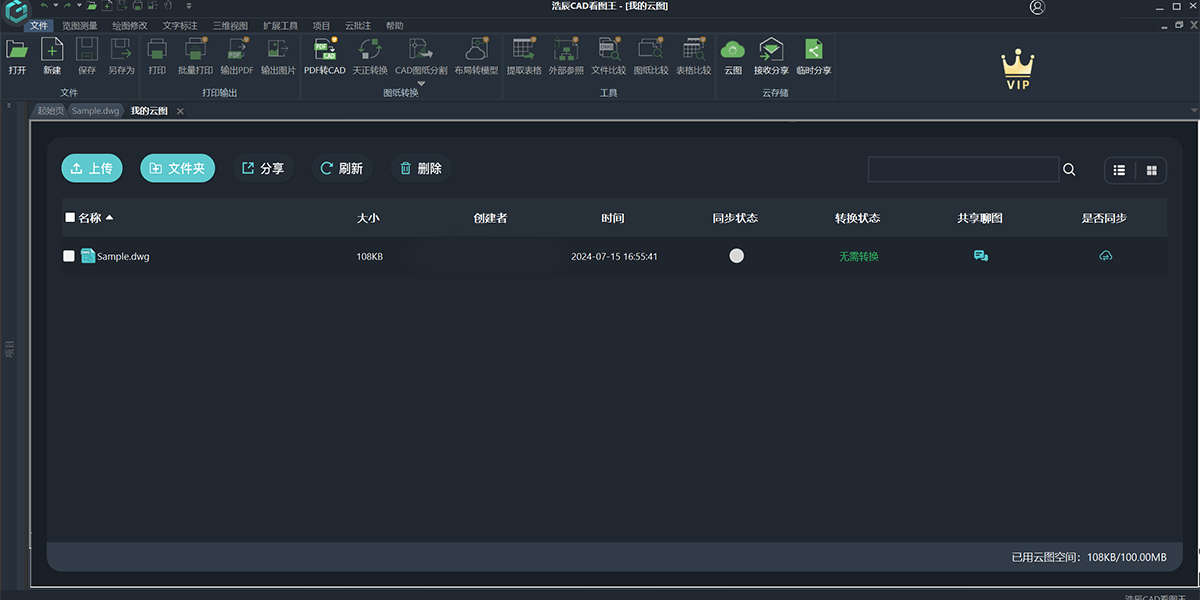Tick the select-all checkbox beside 名称
The image size is (1200, 600).
(70, 217)
